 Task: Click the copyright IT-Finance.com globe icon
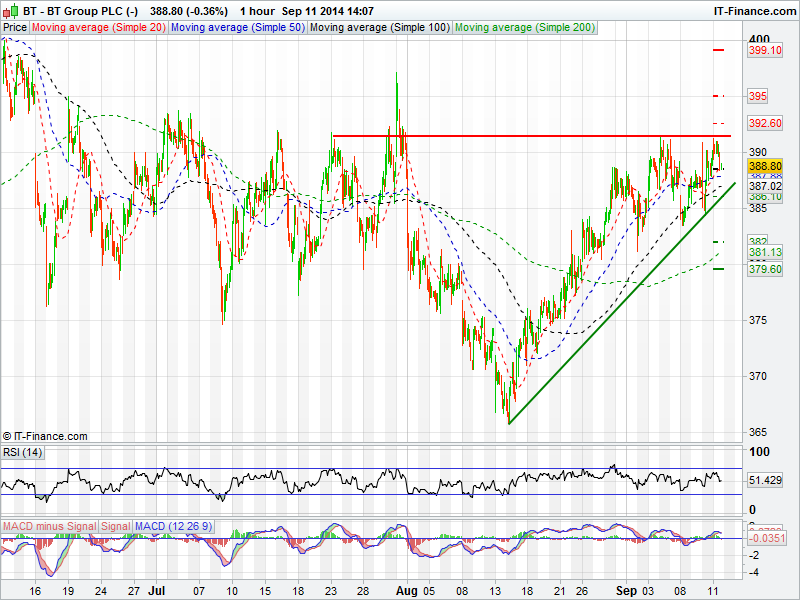tap(7, 436)
